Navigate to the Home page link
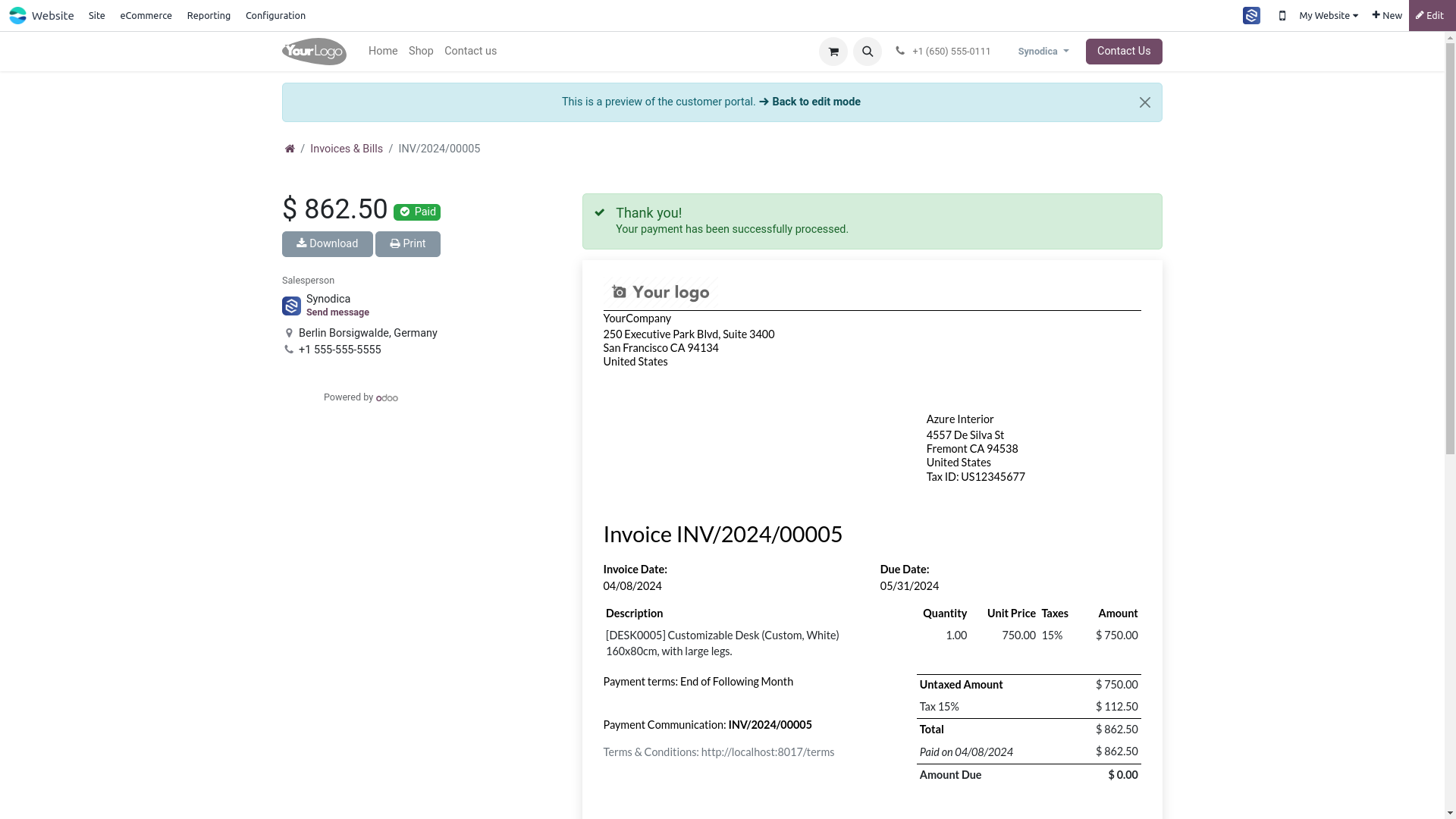 pyautogui.click(x=383, y=51)
